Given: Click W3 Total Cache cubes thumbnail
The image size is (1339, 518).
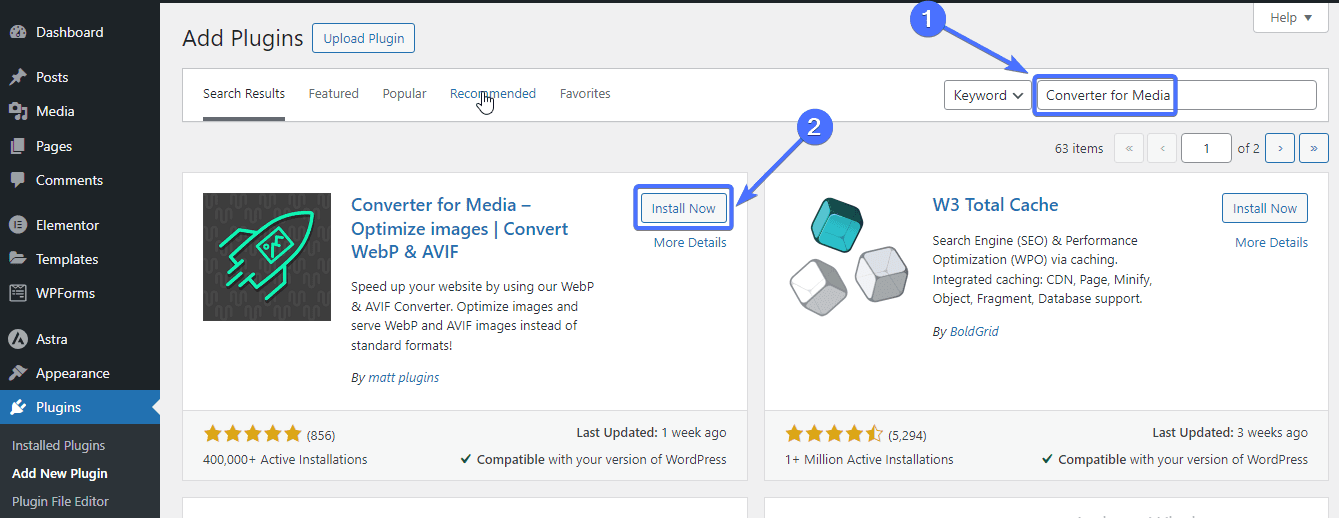Looking at the screenshot, I should click(x=849, y=257).
